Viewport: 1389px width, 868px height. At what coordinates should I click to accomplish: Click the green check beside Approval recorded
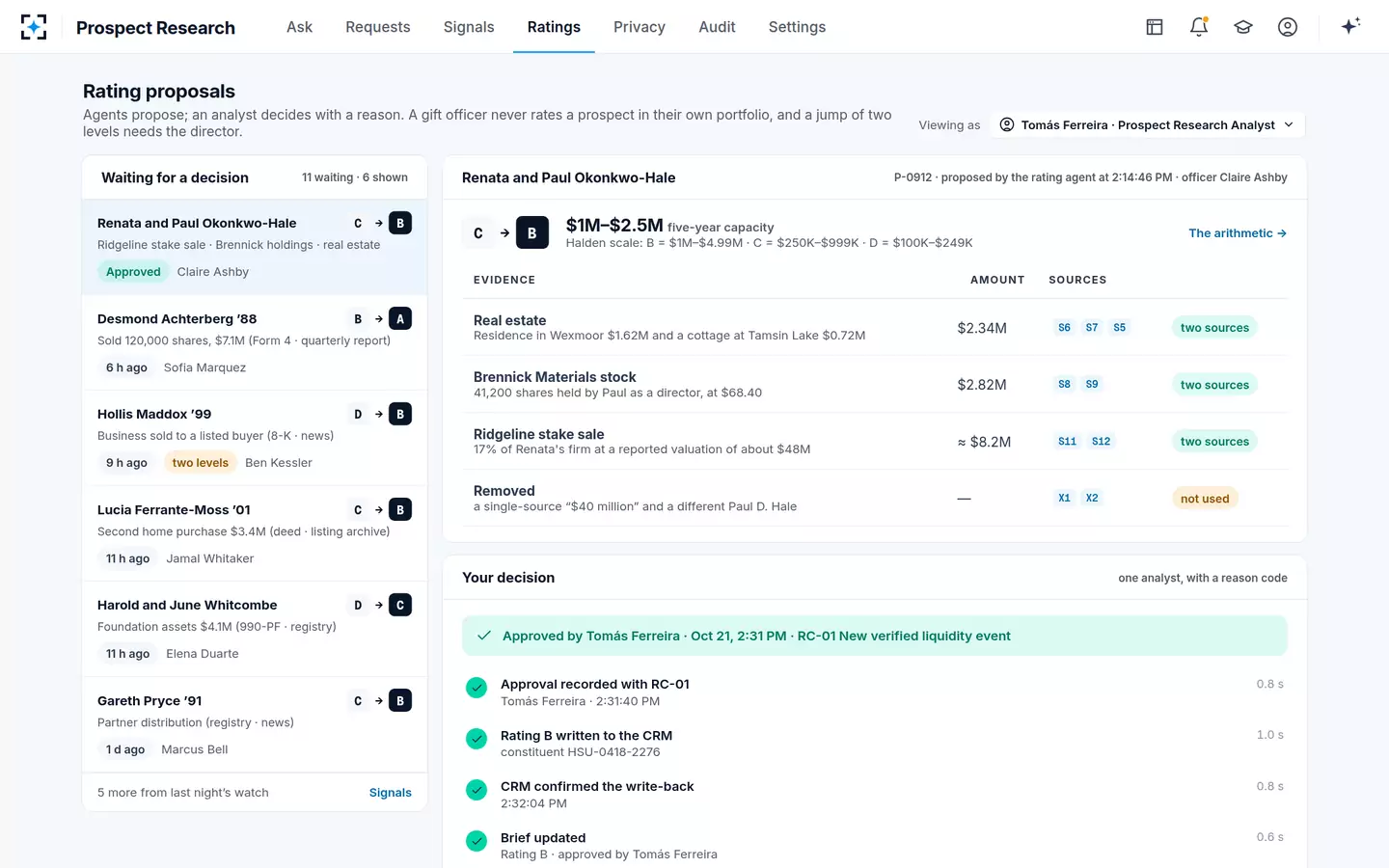477,688
